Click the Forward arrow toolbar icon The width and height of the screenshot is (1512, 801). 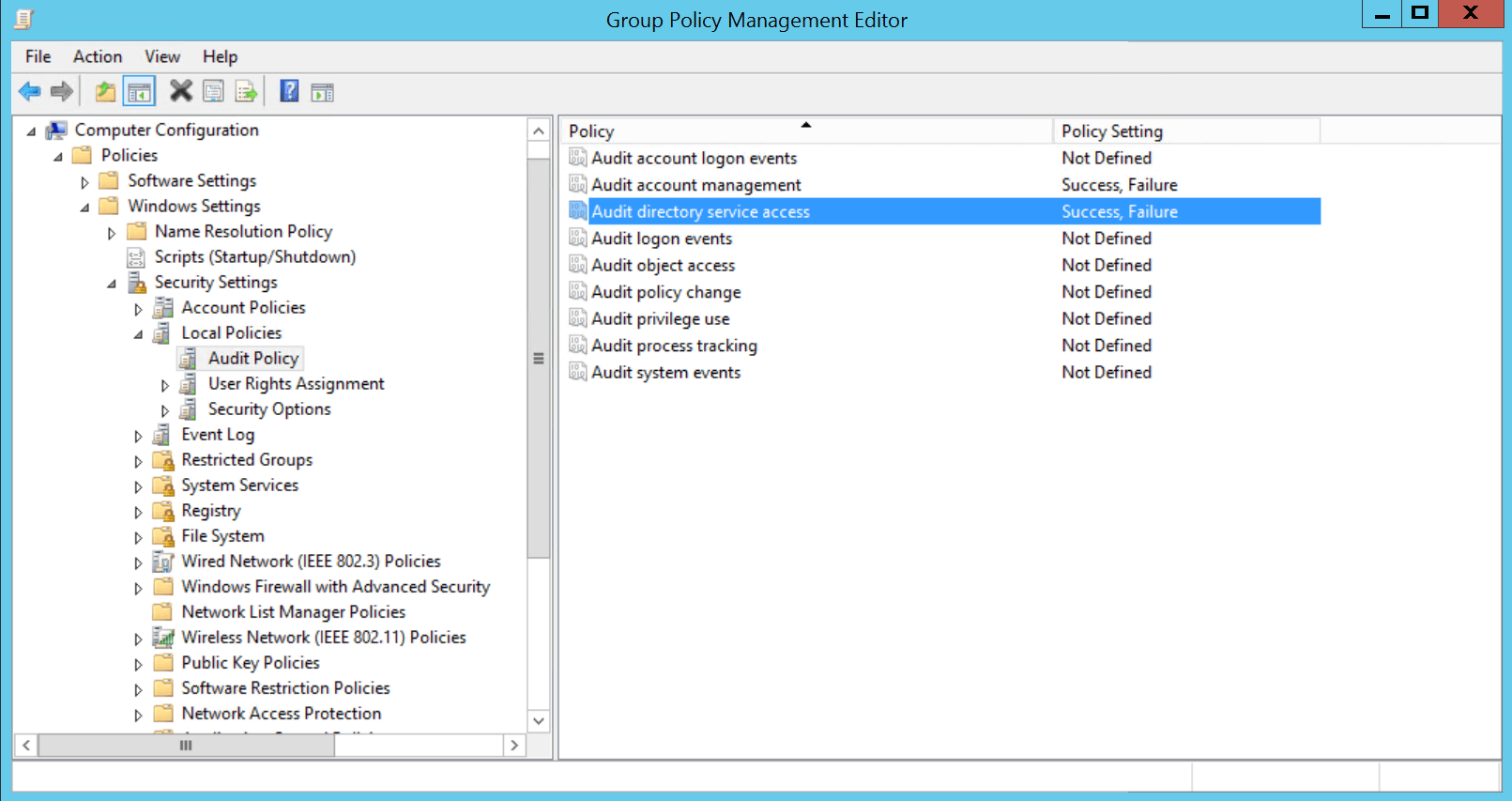click(62, 91)
